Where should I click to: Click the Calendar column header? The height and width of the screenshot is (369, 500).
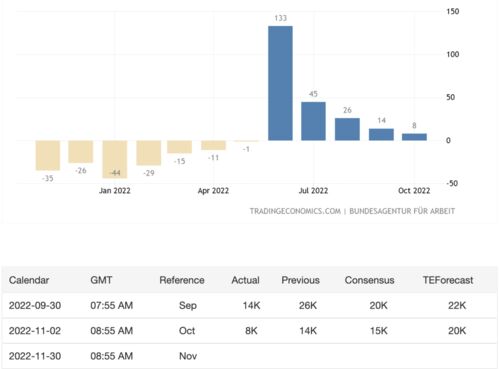pos(29,280)
